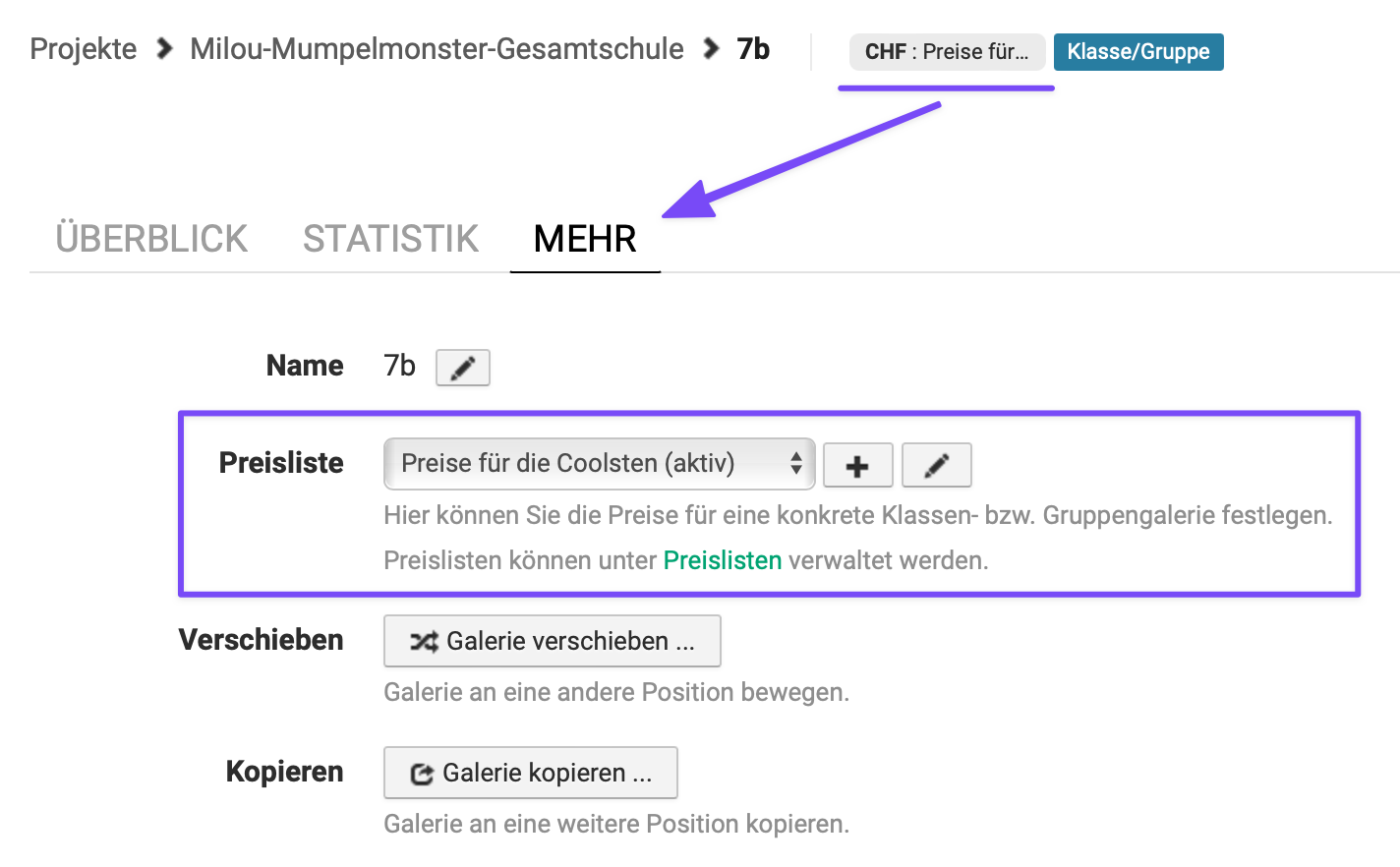1400x867 pixels.
Task: Open the Milou-Mumpelmonster-Gesamtschule breadcrumb
Action: coord(437,49)
